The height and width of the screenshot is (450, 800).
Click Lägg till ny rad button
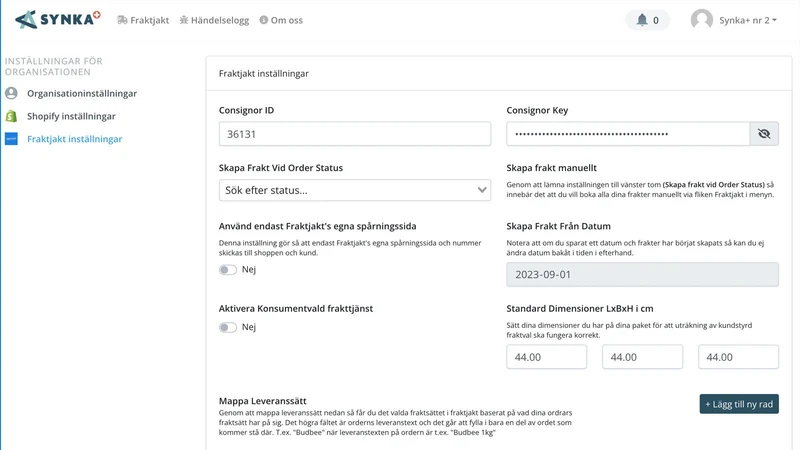(x=739, y=404)
